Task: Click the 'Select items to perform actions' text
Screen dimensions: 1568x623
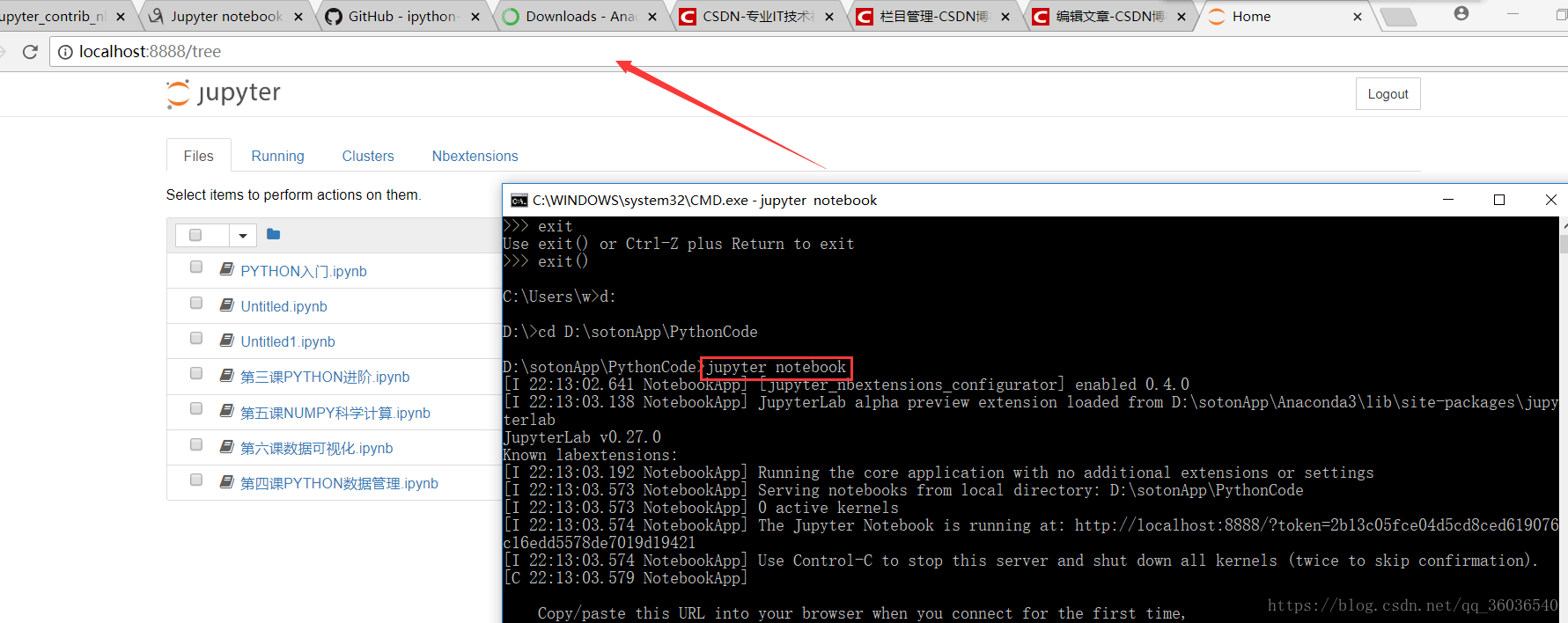Action: tap(293, 194)
